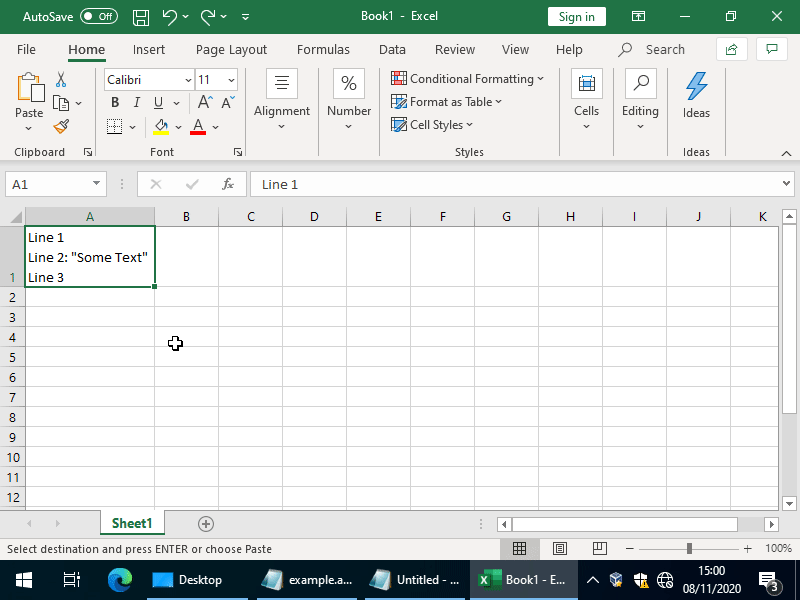
Task: Expand the Paste options arrow
Action: pyautogui.click(x=29, y=128)
